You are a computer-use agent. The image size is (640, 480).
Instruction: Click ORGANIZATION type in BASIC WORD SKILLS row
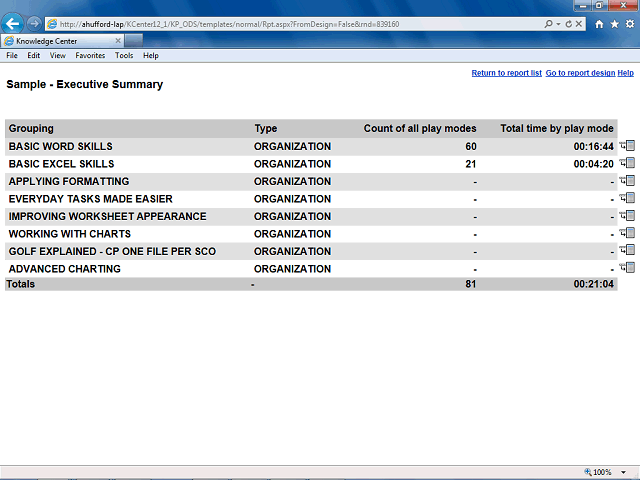click(292, 146)
